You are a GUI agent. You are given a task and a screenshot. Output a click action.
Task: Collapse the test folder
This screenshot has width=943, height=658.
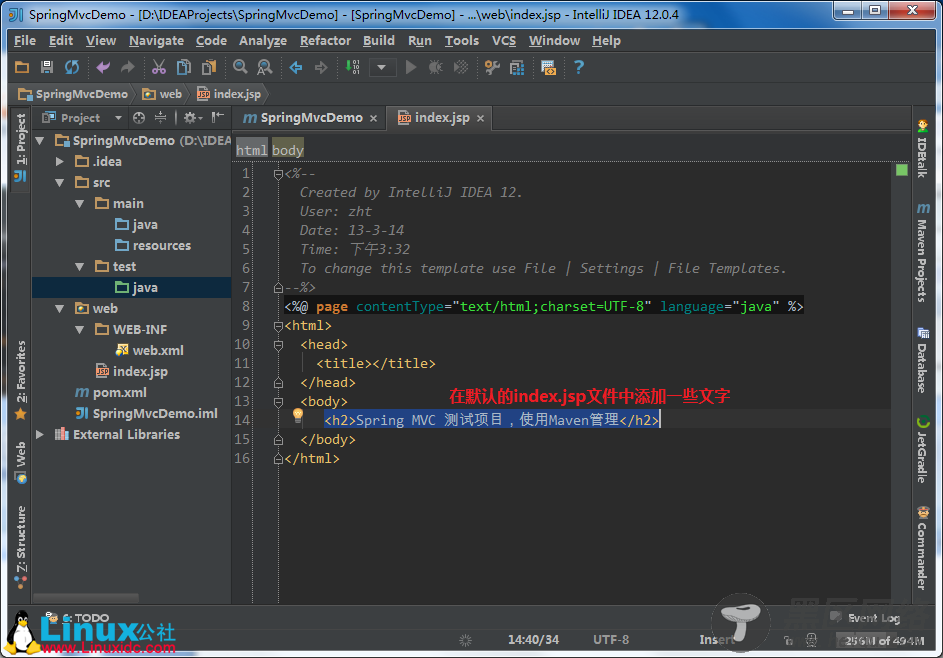79,266
